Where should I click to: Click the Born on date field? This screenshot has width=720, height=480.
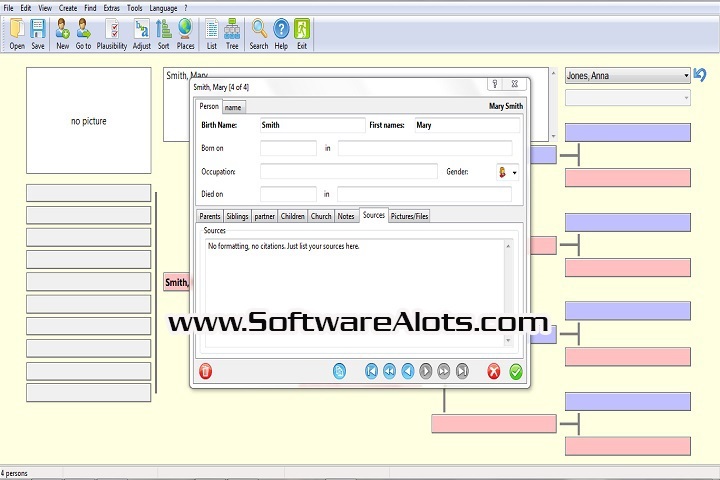click(288, 148)
